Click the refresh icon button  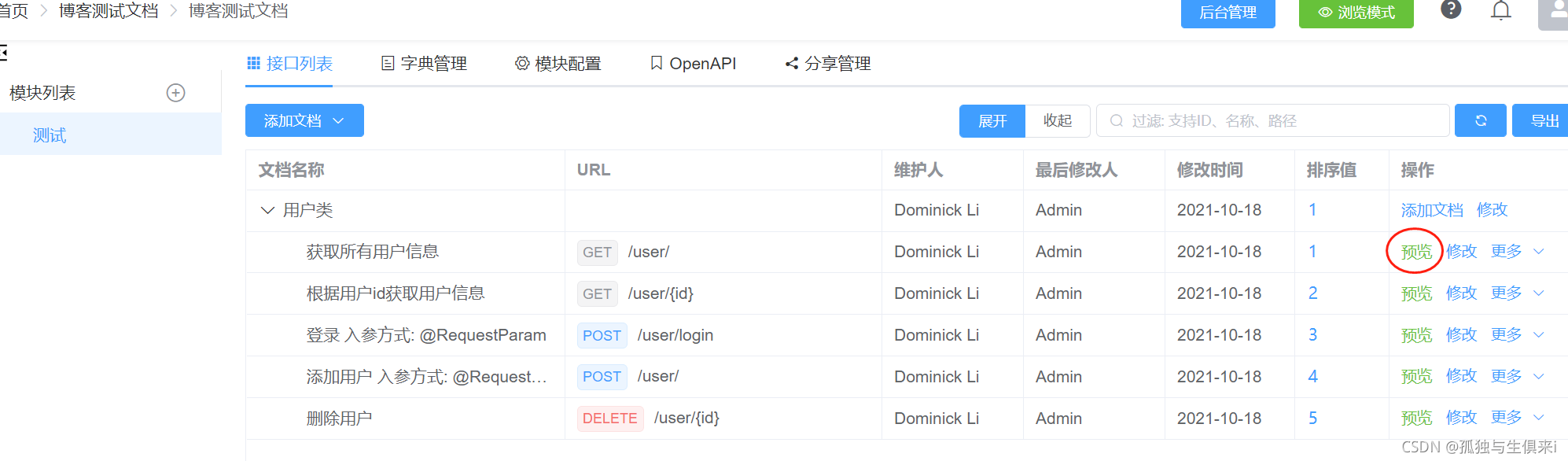1481,120
